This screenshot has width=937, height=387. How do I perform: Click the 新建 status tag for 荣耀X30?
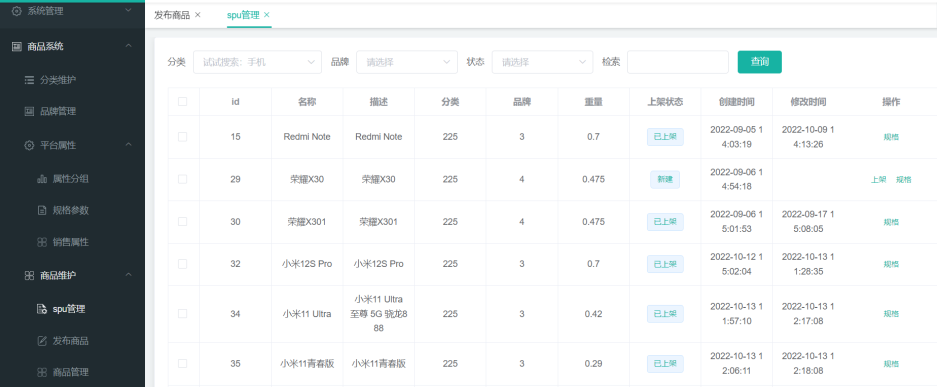click(x=665, y=179)
